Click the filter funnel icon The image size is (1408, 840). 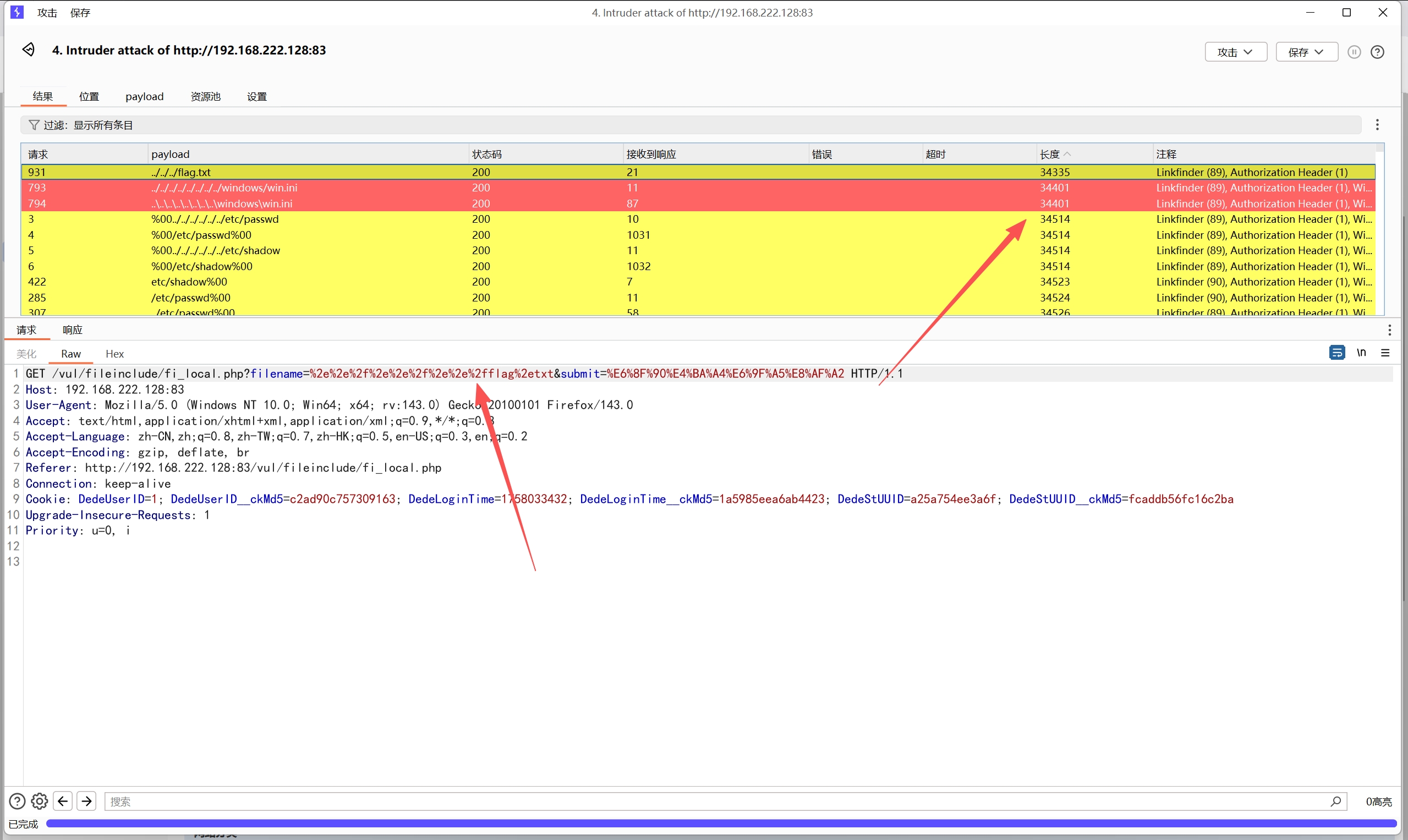(34, 125)
